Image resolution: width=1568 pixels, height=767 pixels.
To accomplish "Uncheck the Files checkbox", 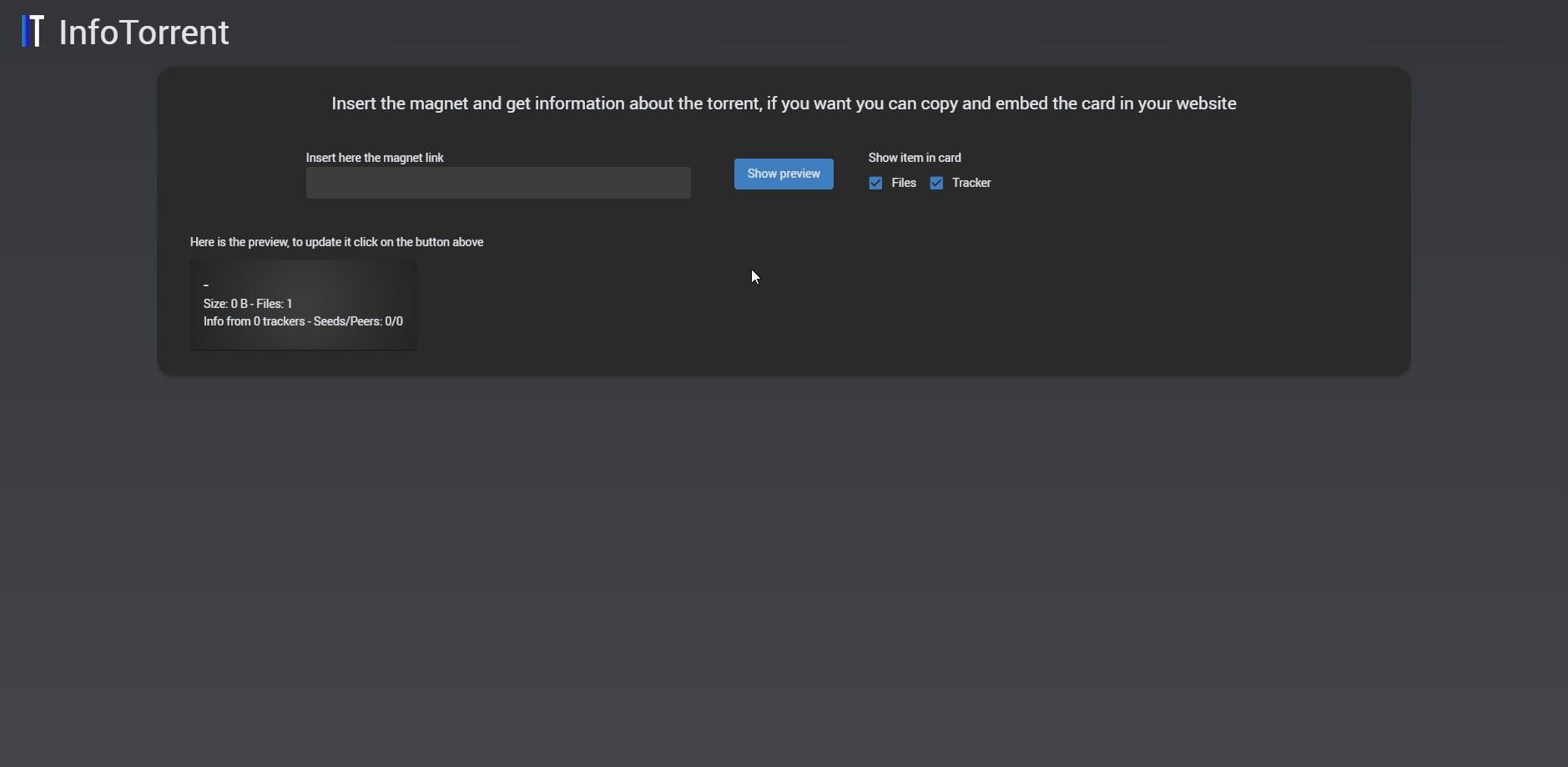I will [x=875, y=183].
